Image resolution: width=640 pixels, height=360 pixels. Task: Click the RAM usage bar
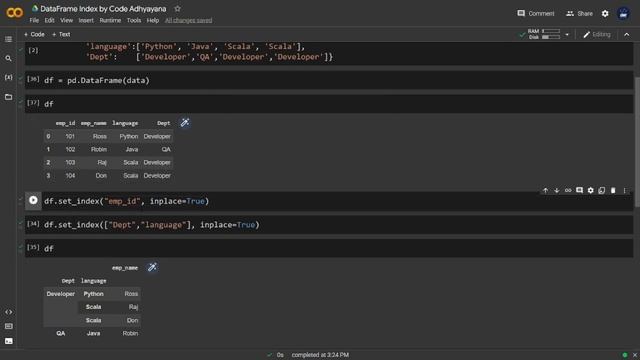(x=551, y=31)
